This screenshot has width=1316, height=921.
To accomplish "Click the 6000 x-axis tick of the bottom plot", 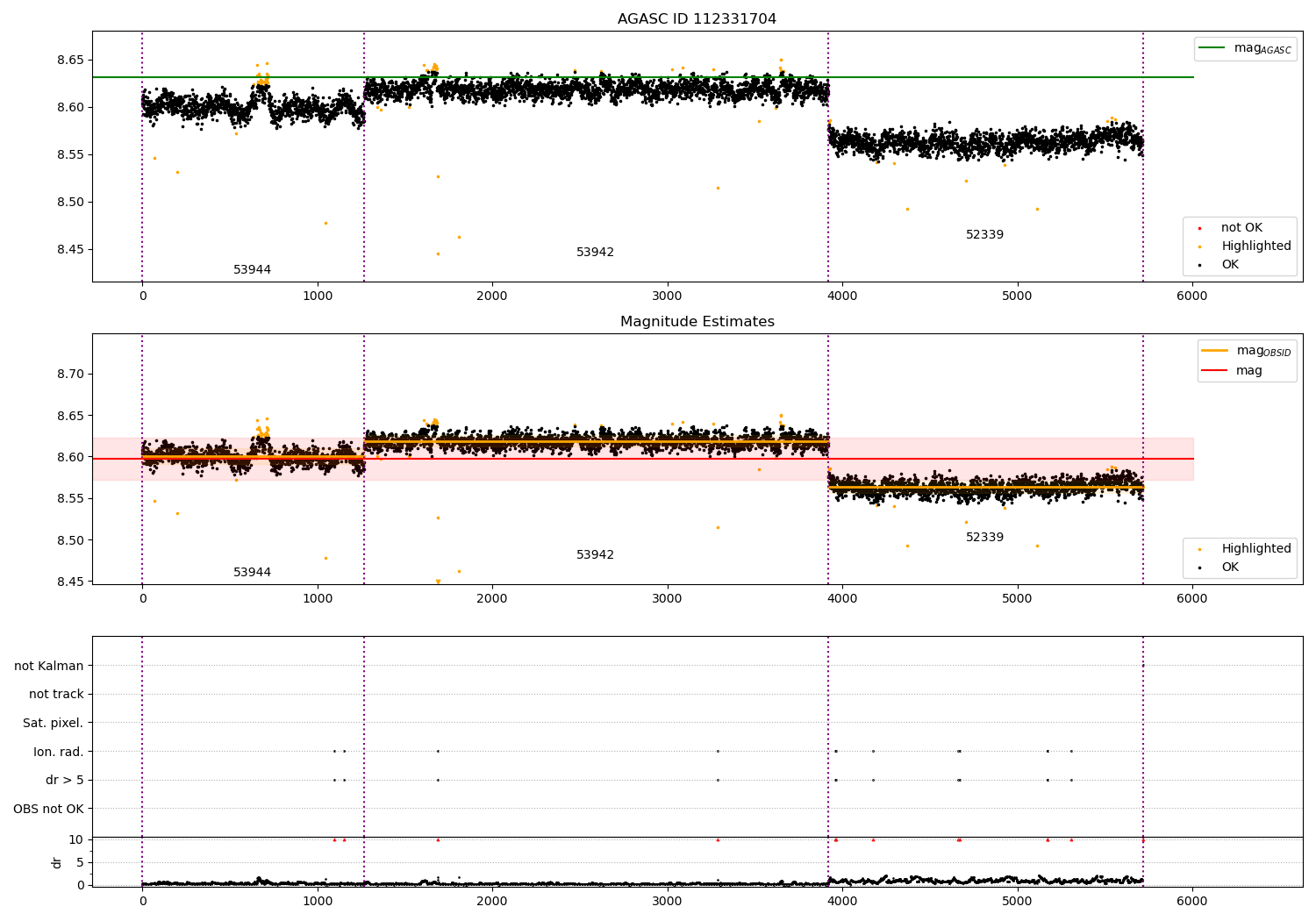I will pyautogui.click(x=1191, y=901).
